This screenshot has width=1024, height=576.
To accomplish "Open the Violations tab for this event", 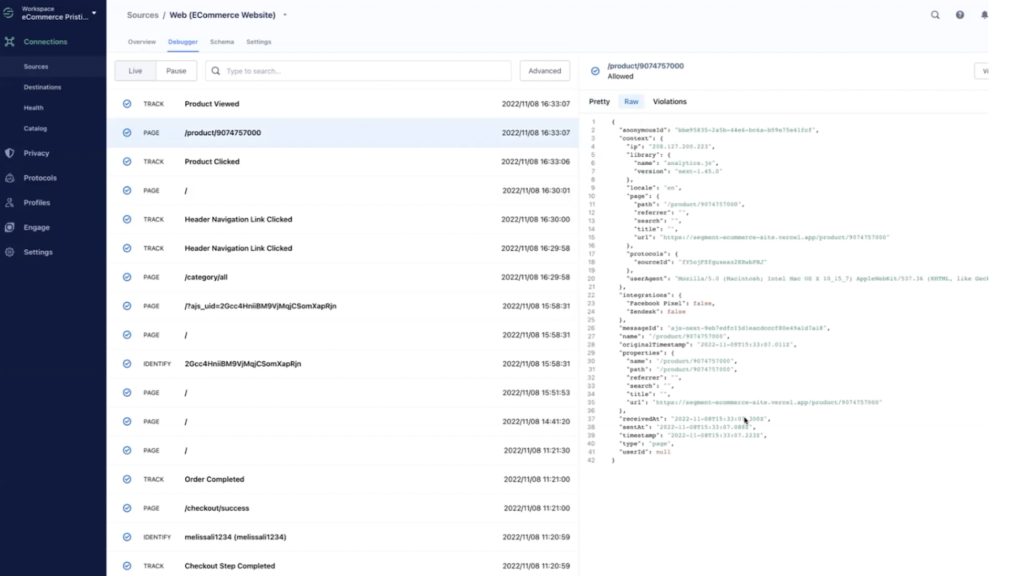I will [669, 101].
